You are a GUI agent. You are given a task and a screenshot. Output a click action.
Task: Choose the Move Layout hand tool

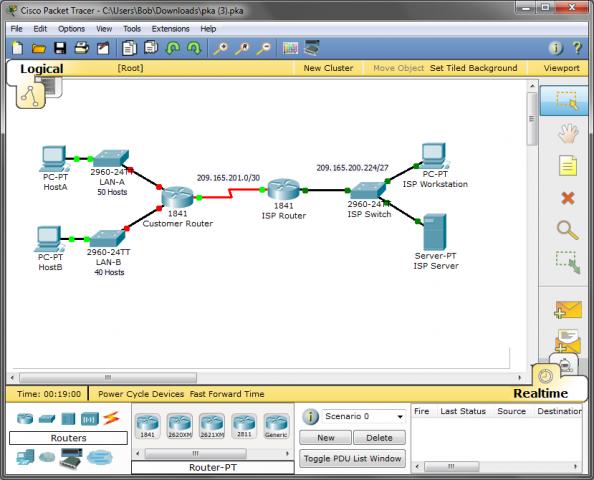point(568,133)
